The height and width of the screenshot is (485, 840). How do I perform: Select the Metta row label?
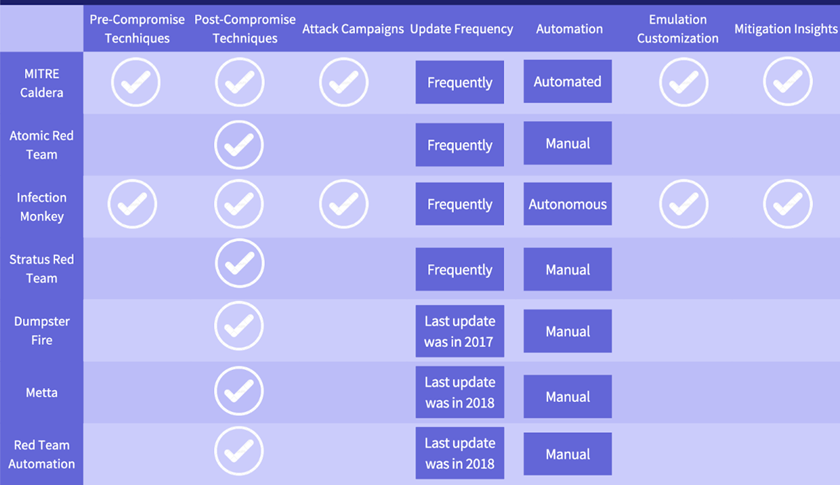click(42, 392)
